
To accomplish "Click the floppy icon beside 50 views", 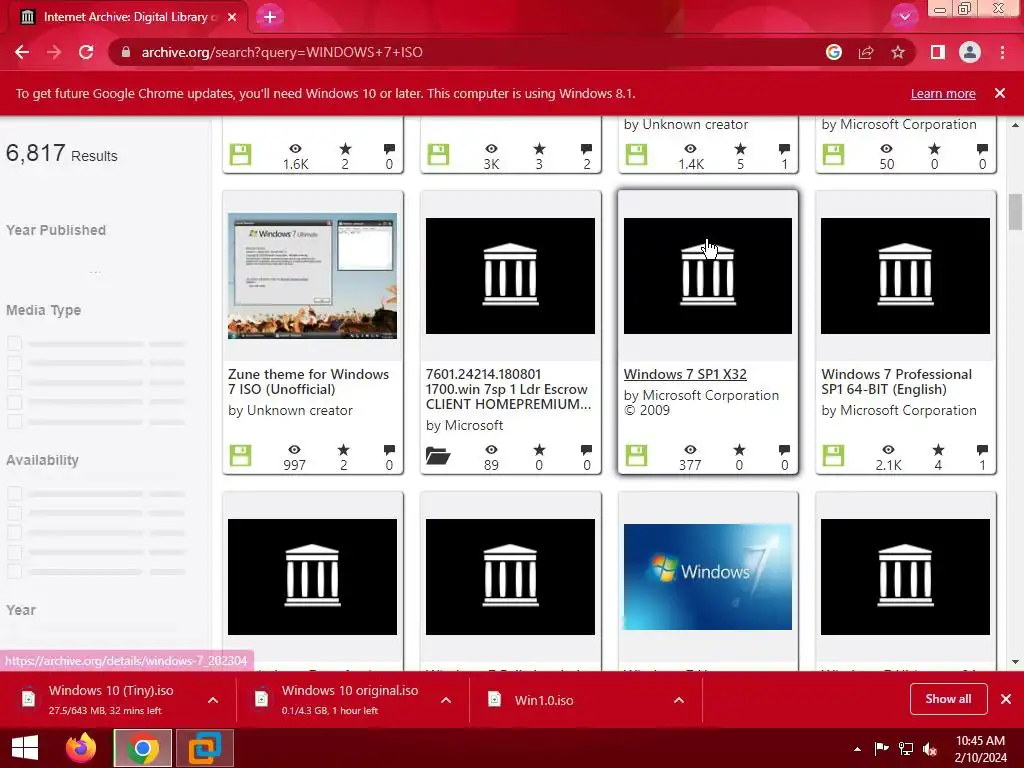I will (833, 155).
